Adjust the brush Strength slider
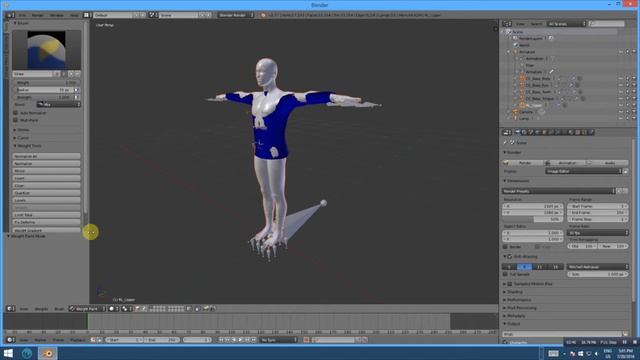Image resolution: width=640 pixels, height=360 pixels. [43, 97]
